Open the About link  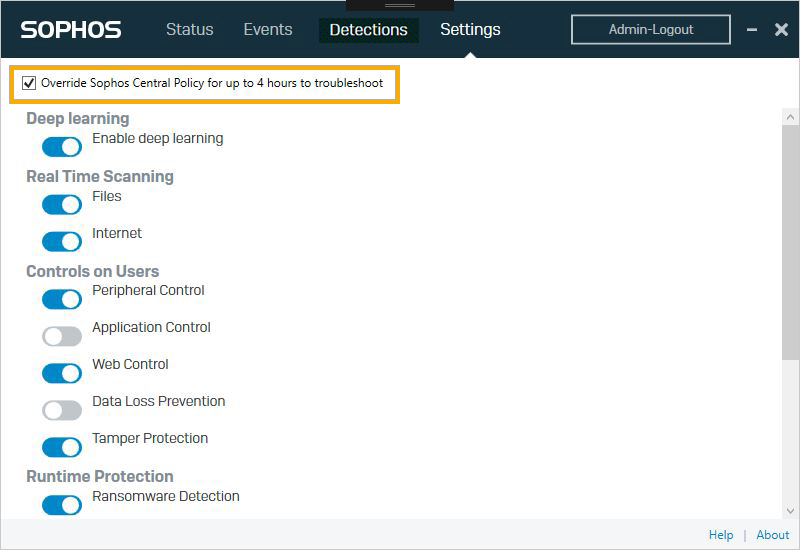click(773, 535)
